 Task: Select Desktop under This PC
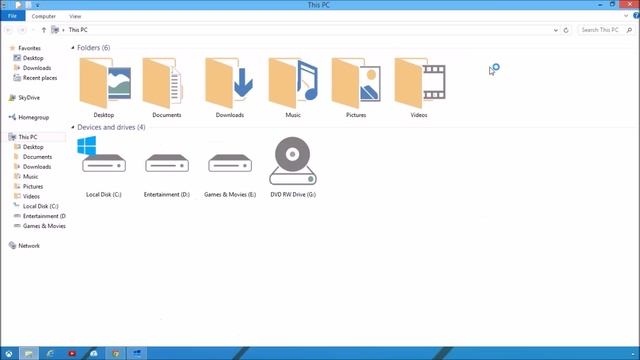[33, 147]
